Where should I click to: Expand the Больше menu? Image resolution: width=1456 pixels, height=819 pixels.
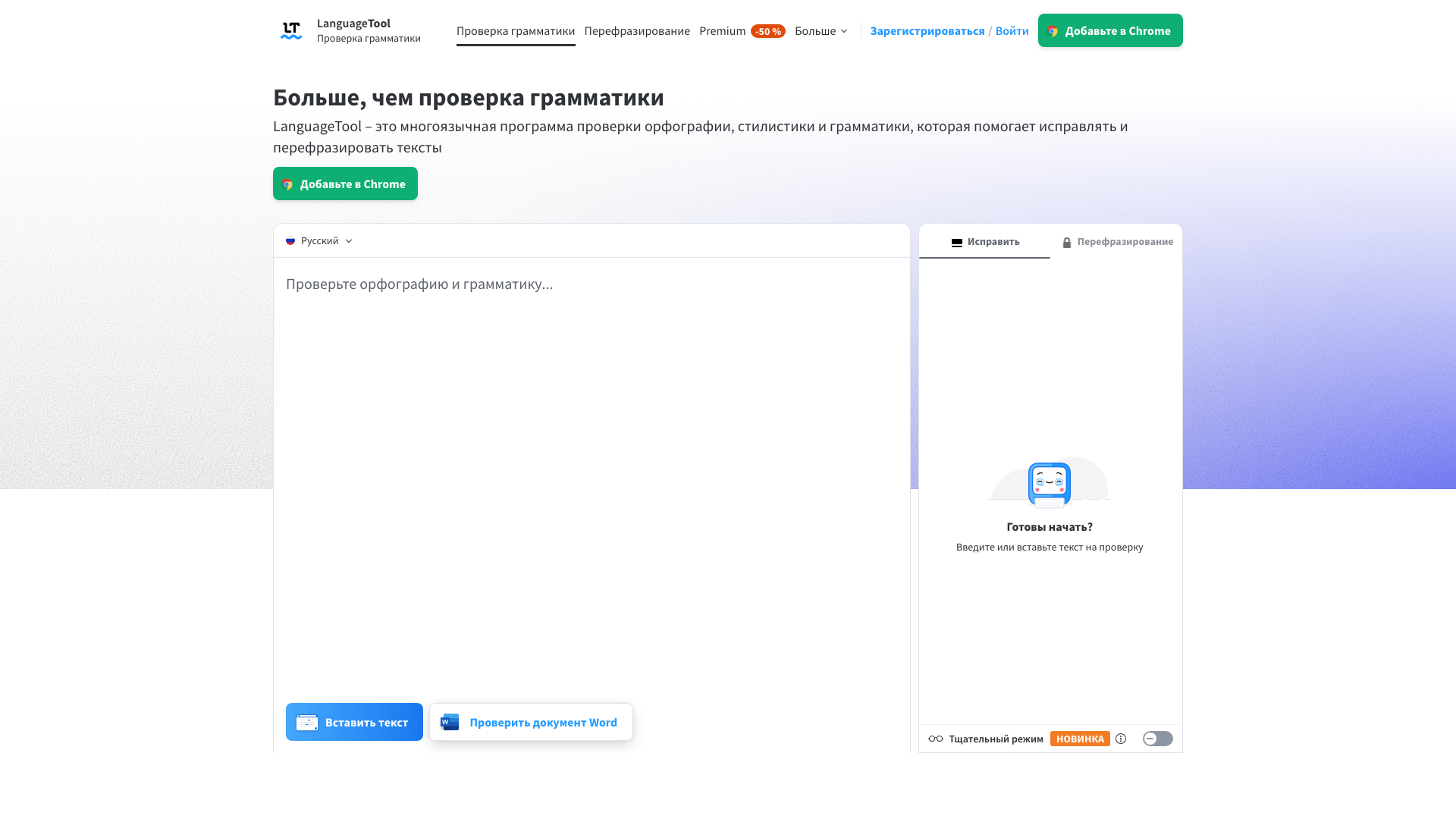821,31
